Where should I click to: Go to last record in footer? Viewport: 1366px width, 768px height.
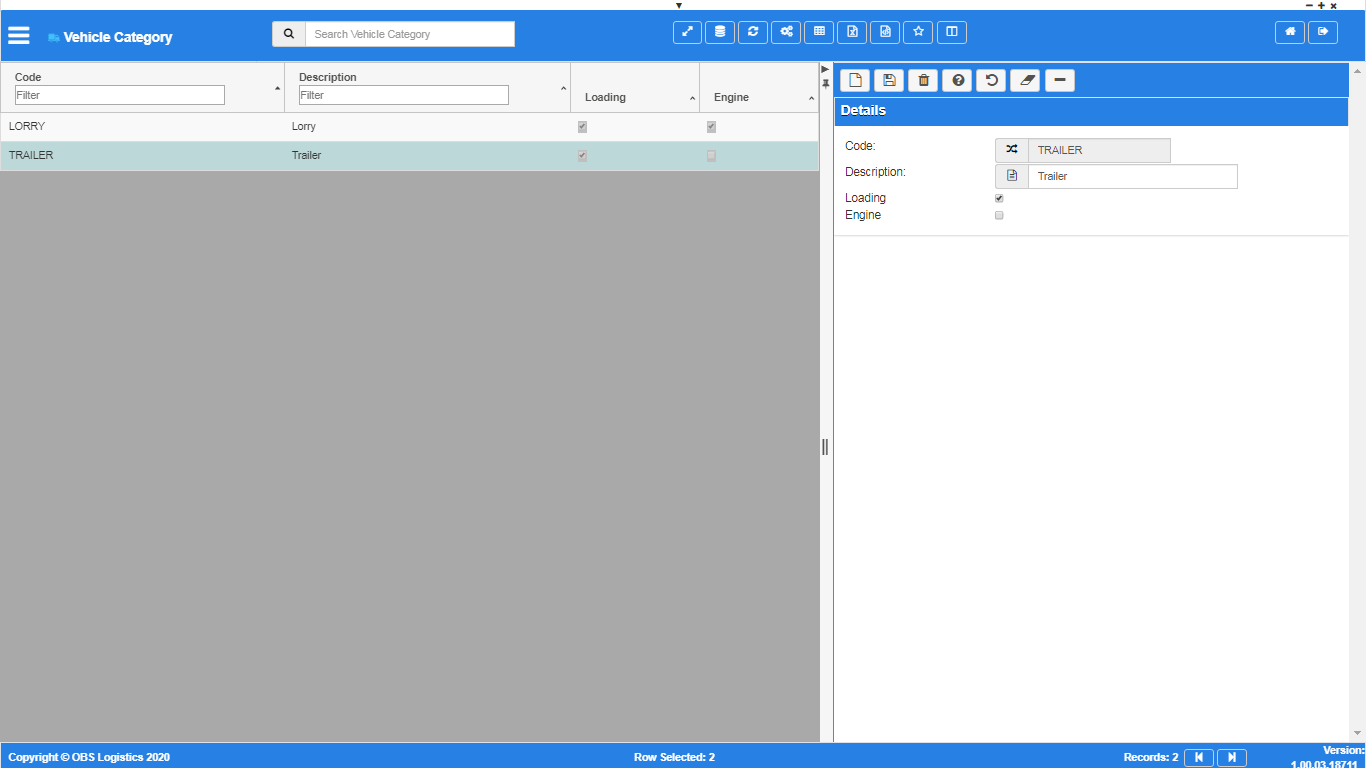(1232, 757)
